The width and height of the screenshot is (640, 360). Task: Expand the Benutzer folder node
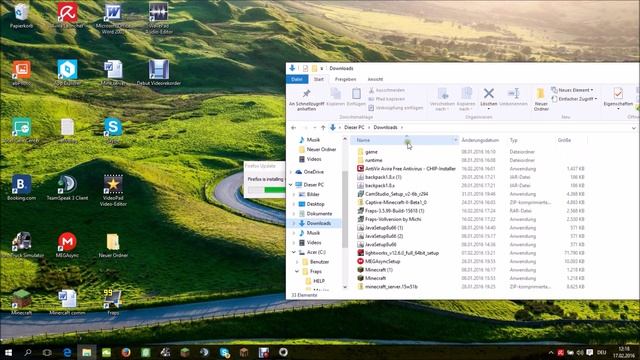click(x=297, y=262)
